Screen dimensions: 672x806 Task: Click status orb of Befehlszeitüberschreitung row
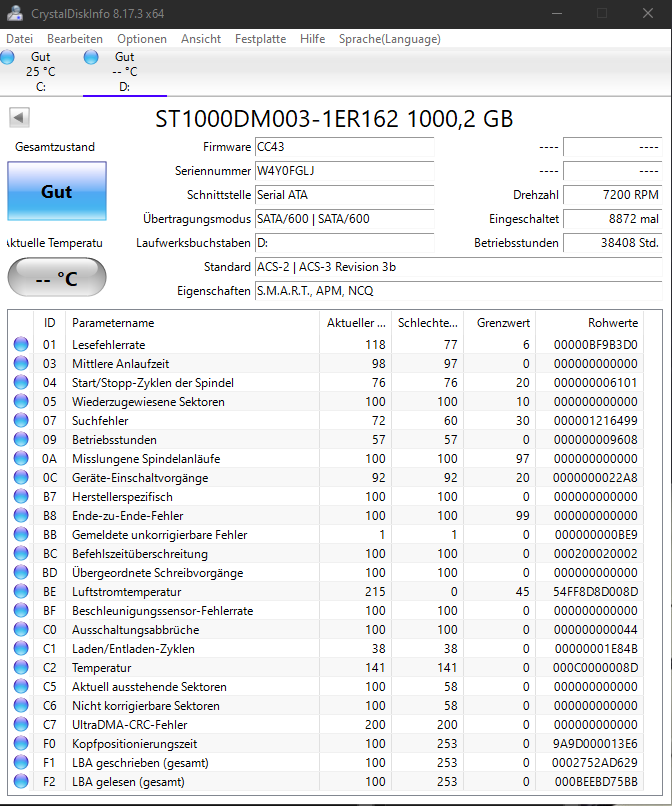pos(21,554)
